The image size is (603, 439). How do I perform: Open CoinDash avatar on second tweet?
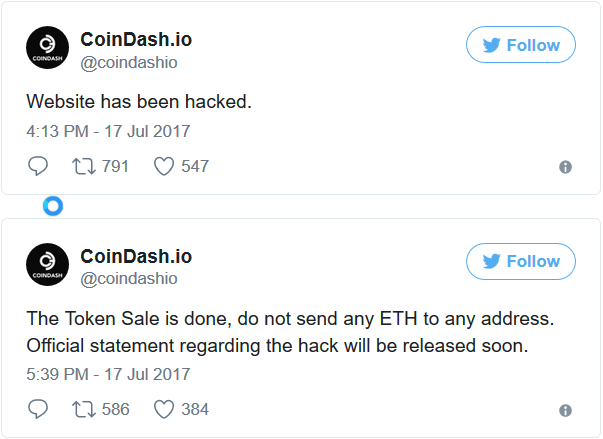pyautogui.click(x=46, y=266)
